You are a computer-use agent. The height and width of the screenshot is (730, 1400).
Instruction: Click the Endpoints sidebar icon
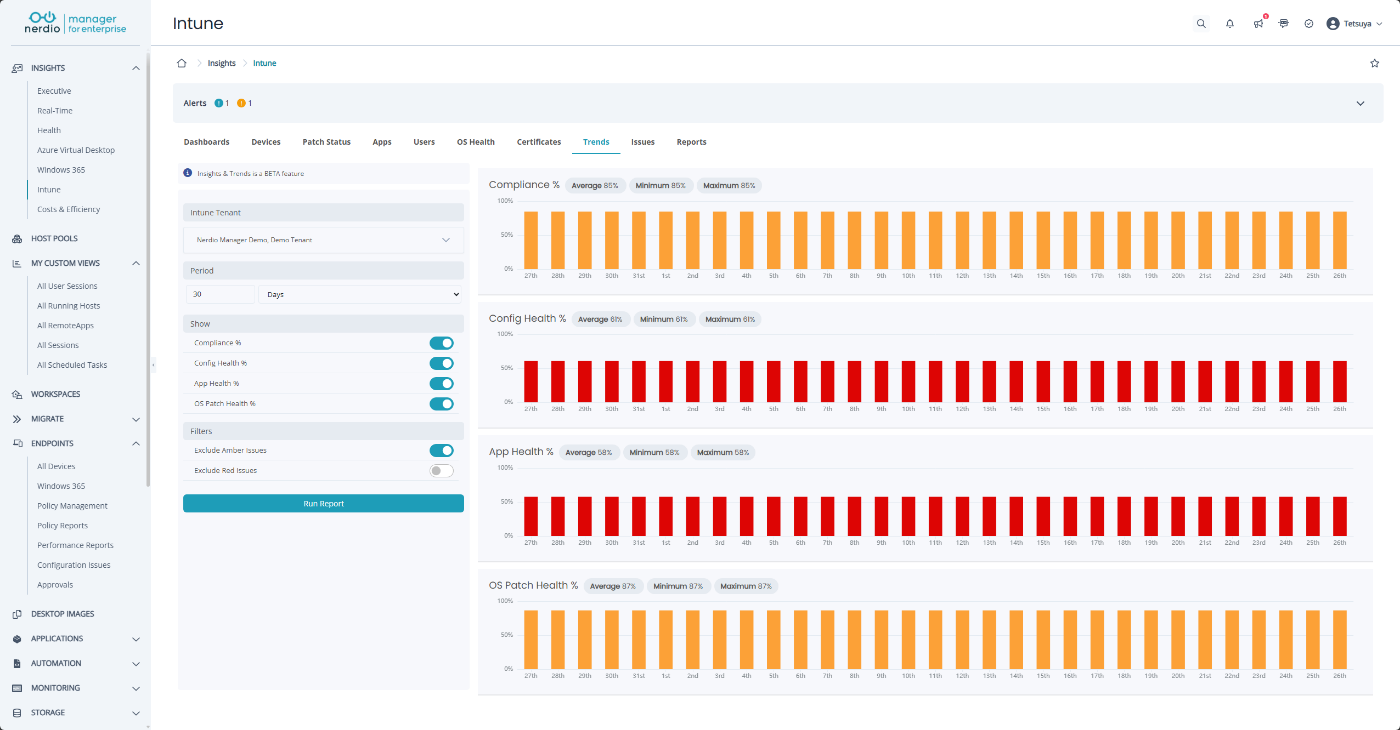17,443
